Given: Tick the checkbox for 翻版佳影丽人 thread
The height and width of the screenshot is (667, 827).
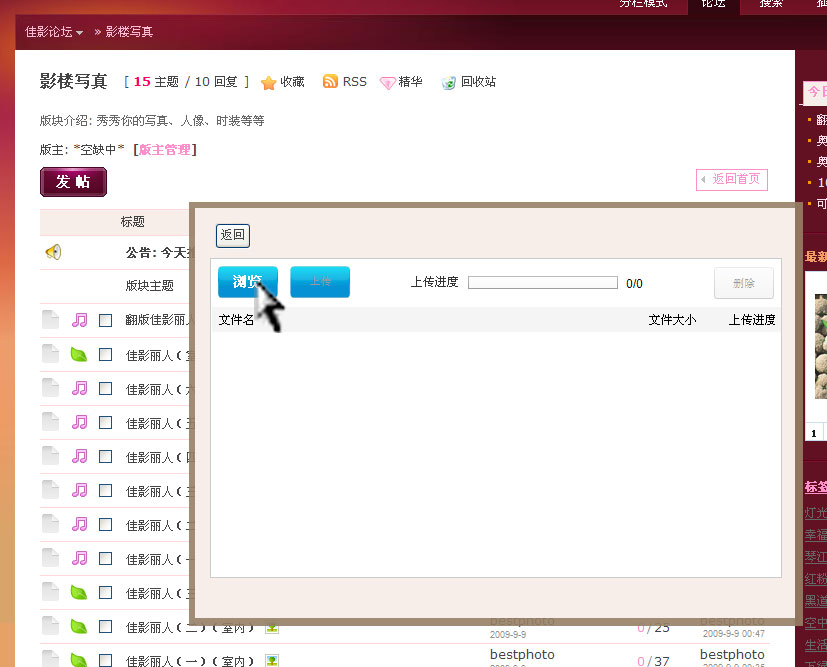Looking at the screenshot, I should (106, 320).
